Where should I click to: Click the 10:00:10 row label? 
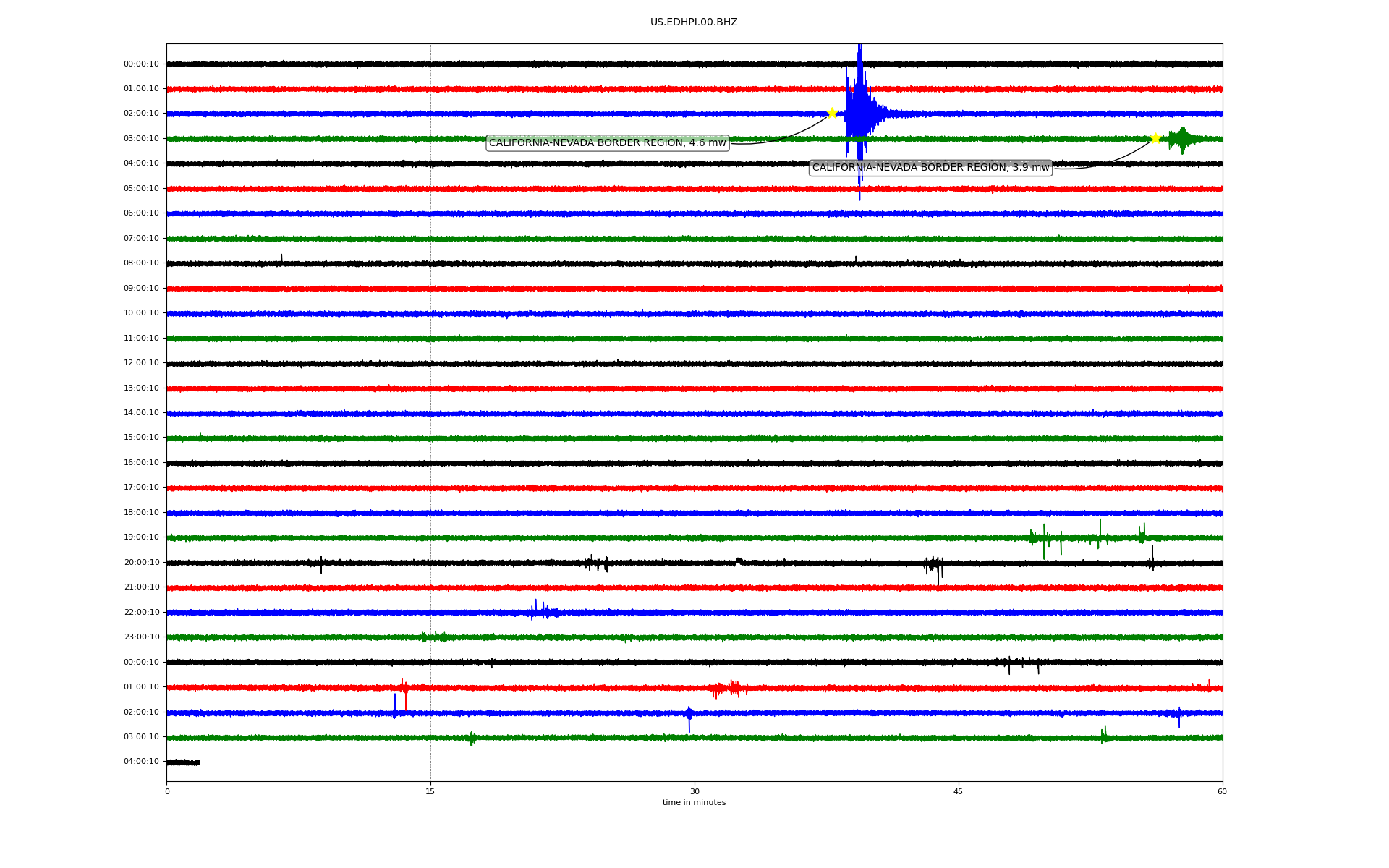[141, 313]
